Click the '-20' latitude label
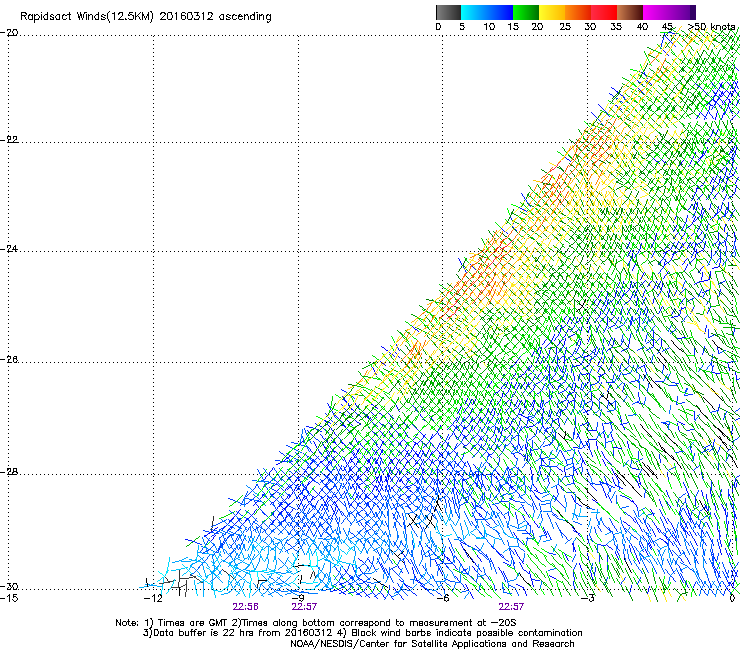The image size is (740, 650). coord(9,33)
